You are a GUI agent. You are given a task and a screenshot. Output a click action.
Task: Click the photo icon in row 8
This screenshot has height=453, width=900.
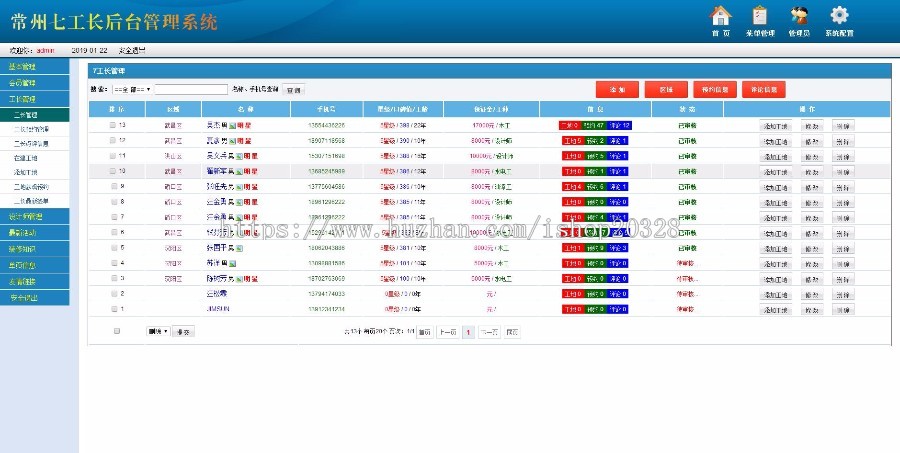tap(239, 202)
